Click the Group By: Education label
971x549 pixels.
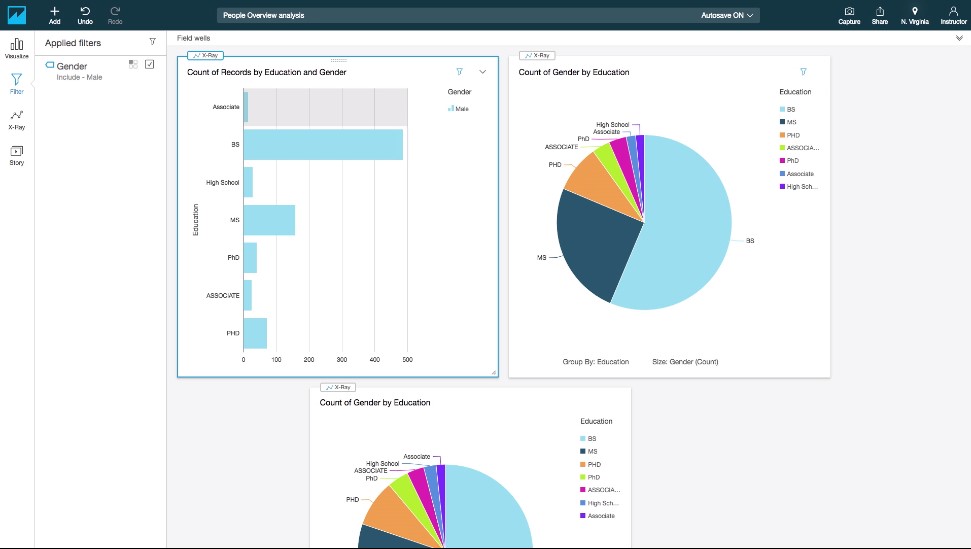coord(596,361)
